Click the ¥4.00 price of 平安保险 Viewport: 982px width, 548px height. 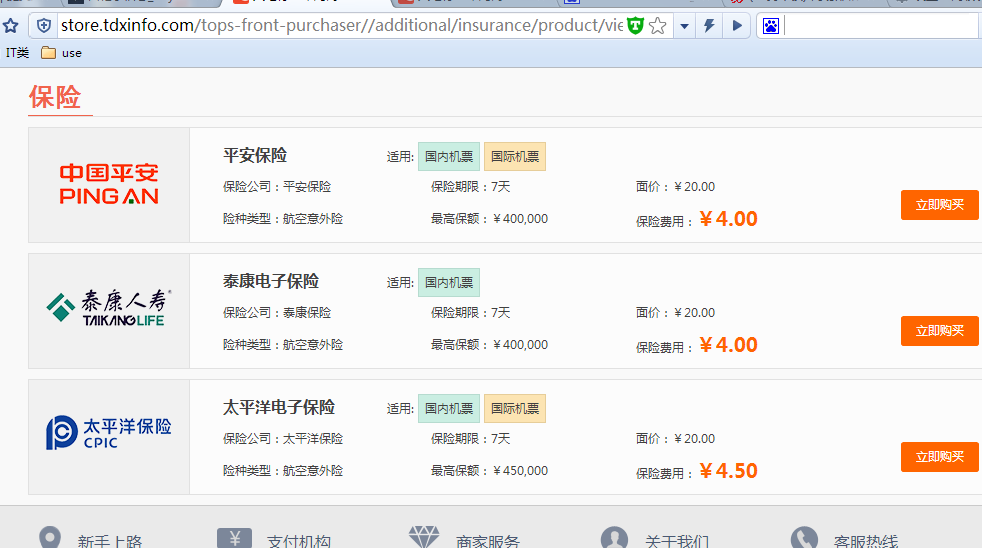[728, 219]
